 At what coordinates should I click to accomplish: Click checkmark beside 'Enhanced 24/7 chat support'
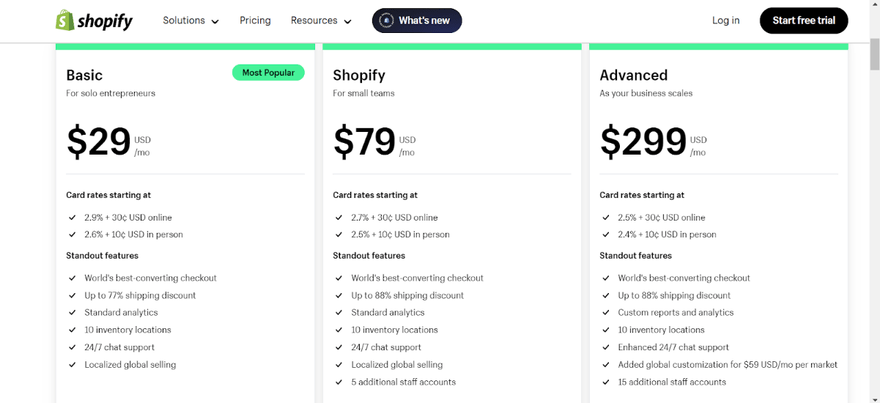(x=605, y=347)
